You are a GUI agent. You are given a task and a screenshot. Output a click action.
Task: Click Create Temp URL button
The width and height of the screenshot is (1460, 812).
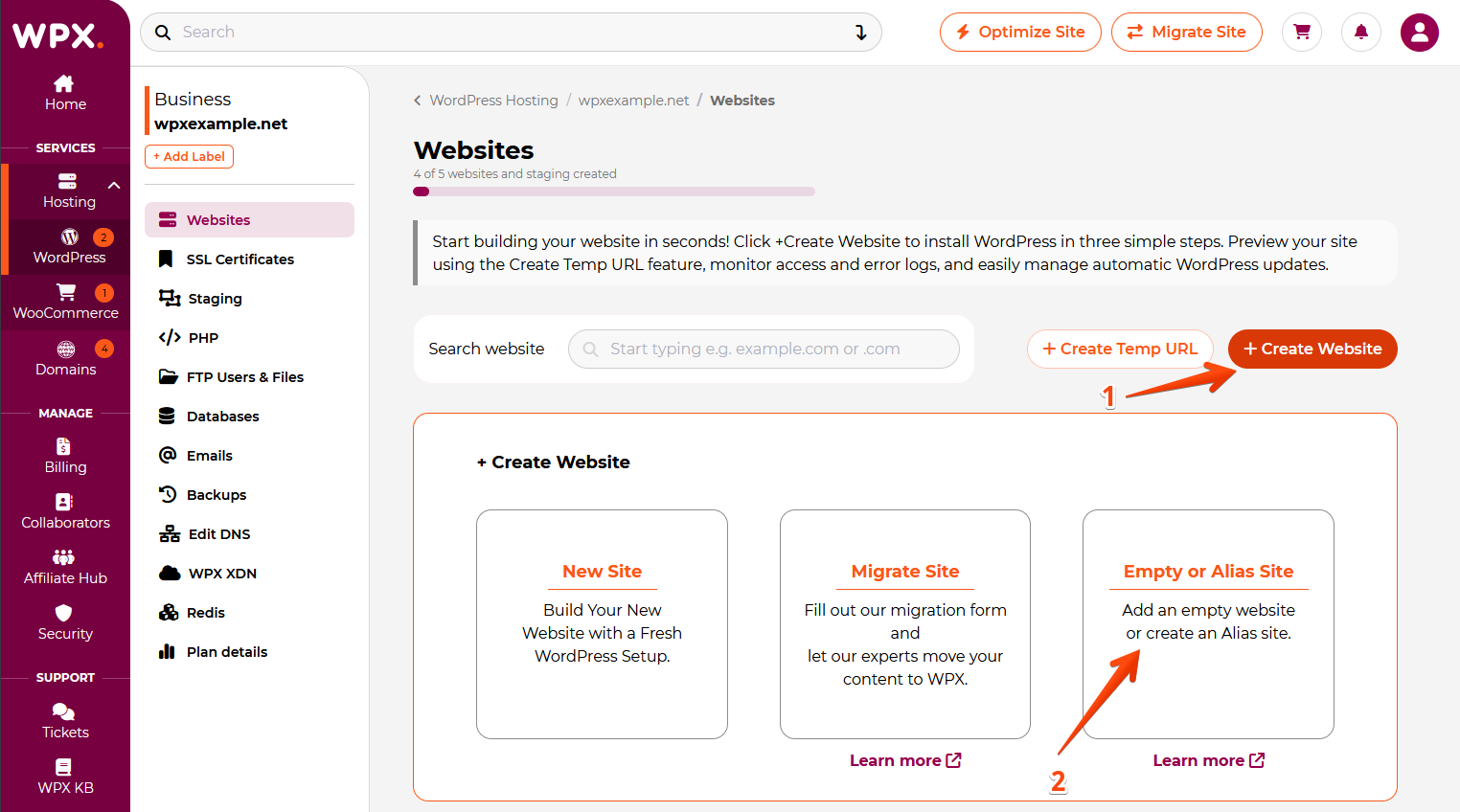click(x=1120, y=349)
